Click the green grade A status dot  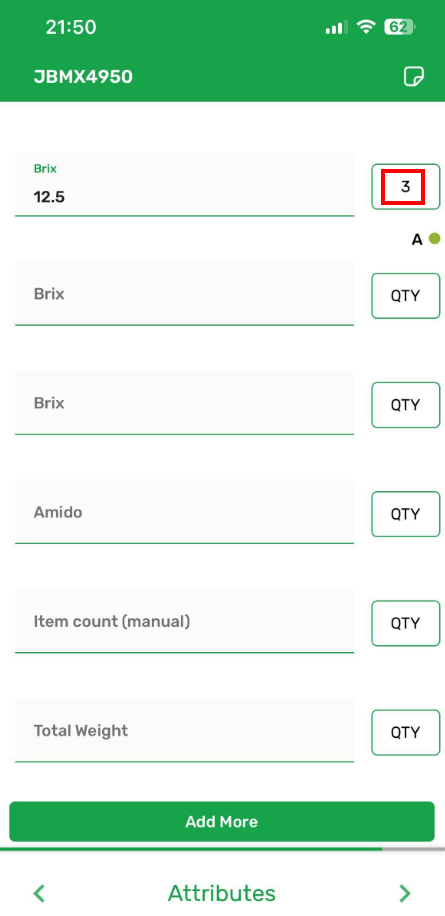point(434,238)
